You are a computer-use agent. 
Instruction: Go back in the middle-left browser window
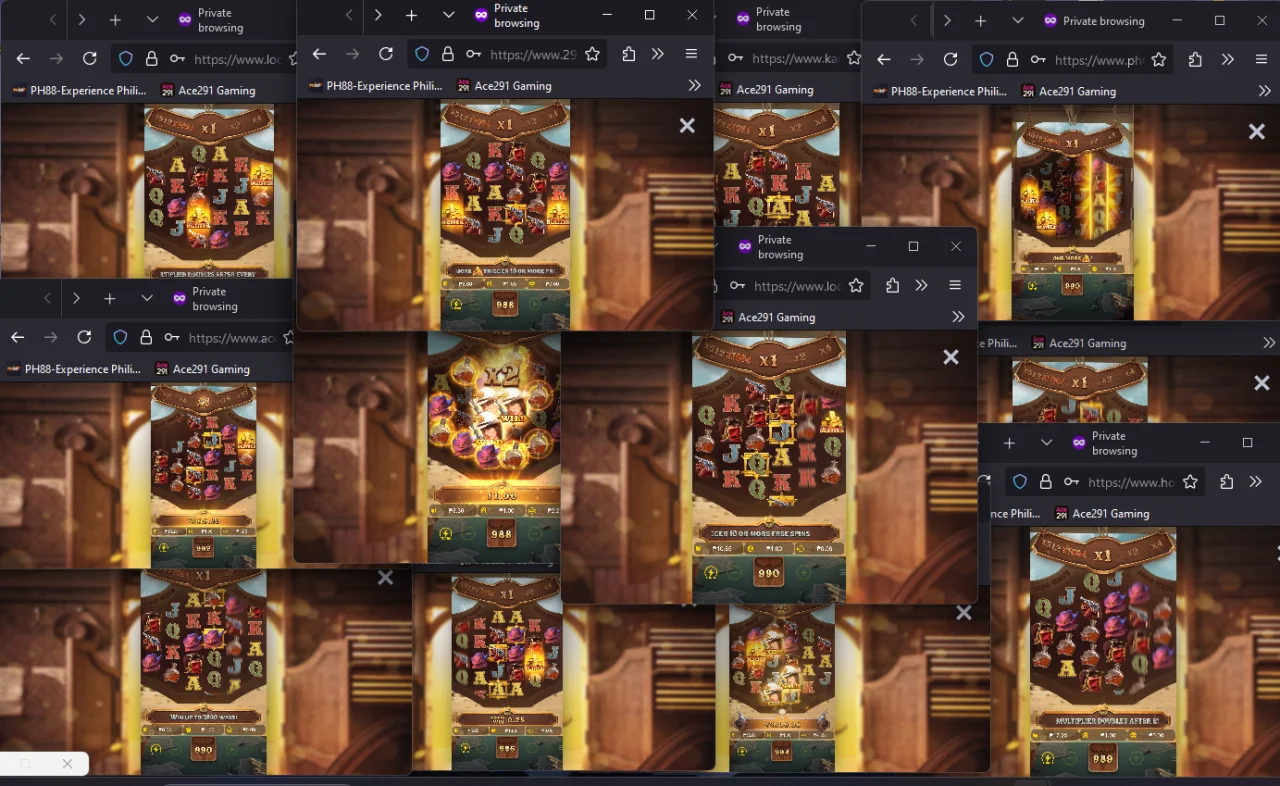click(x=17, y=337)
